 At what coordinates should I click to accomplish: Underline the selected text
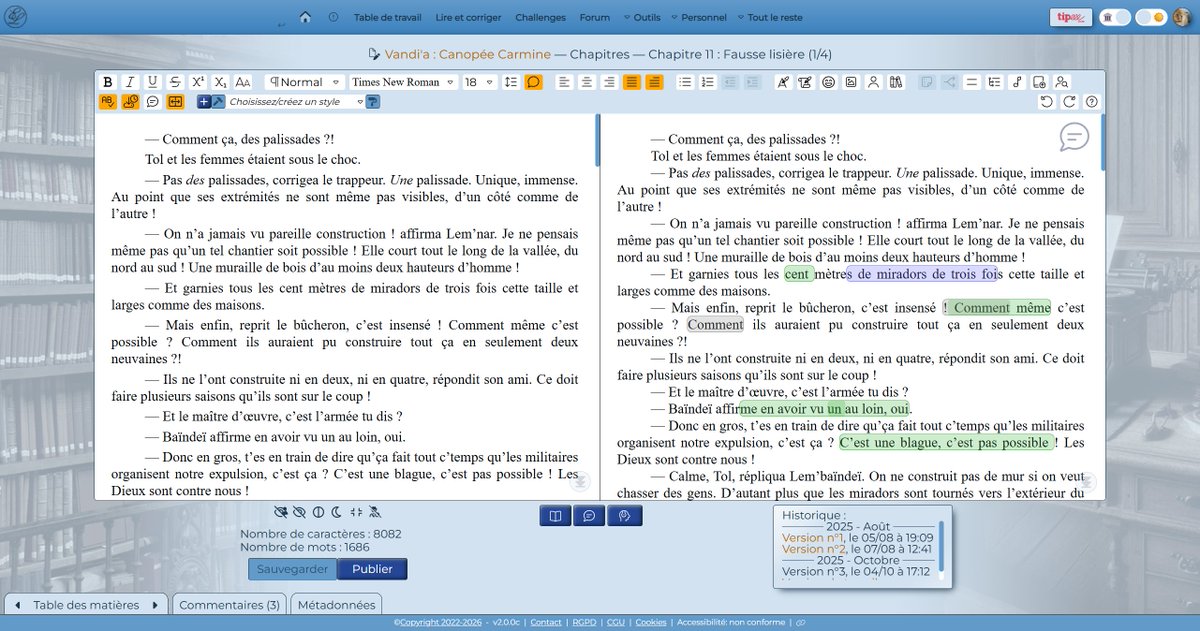(153, 82)
